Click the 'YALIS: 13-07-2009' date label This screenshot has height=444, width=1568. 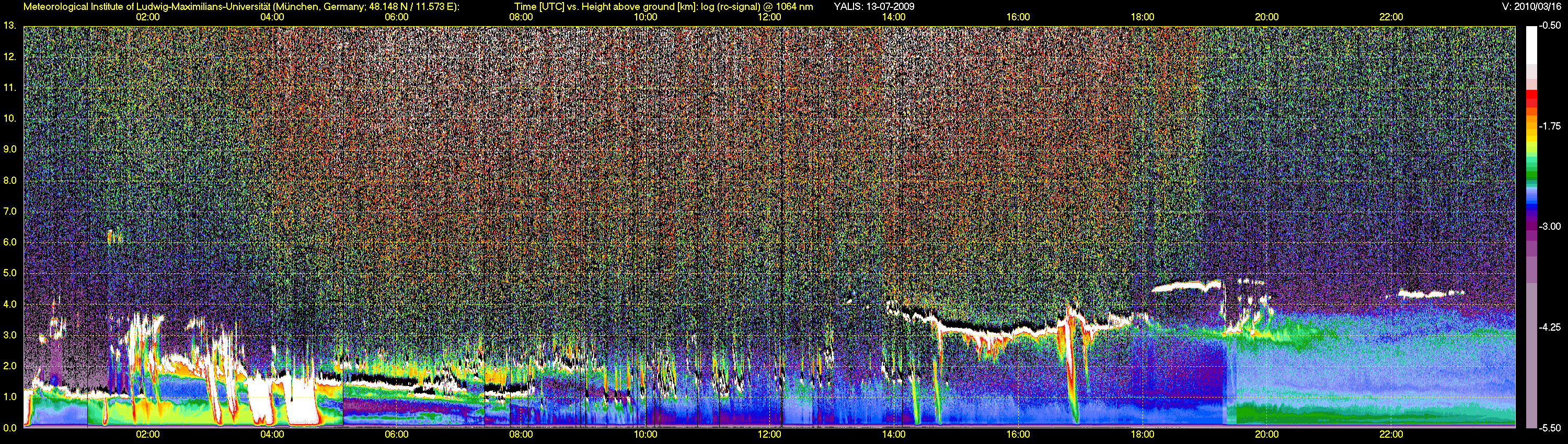click(x=874, y=7)
